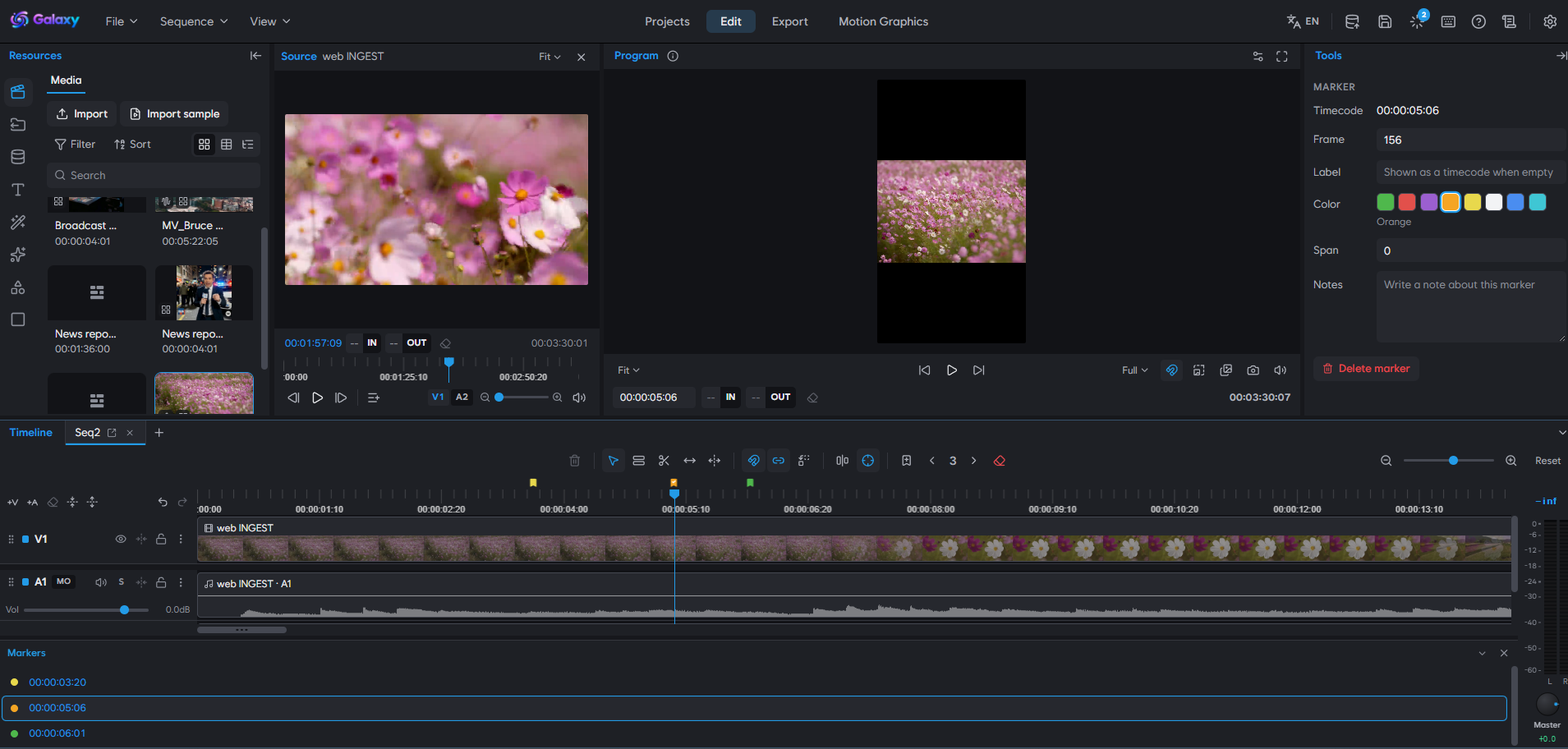
Task: Zoom in the timeline with magnifier plus
Action: coord(1511,461)
